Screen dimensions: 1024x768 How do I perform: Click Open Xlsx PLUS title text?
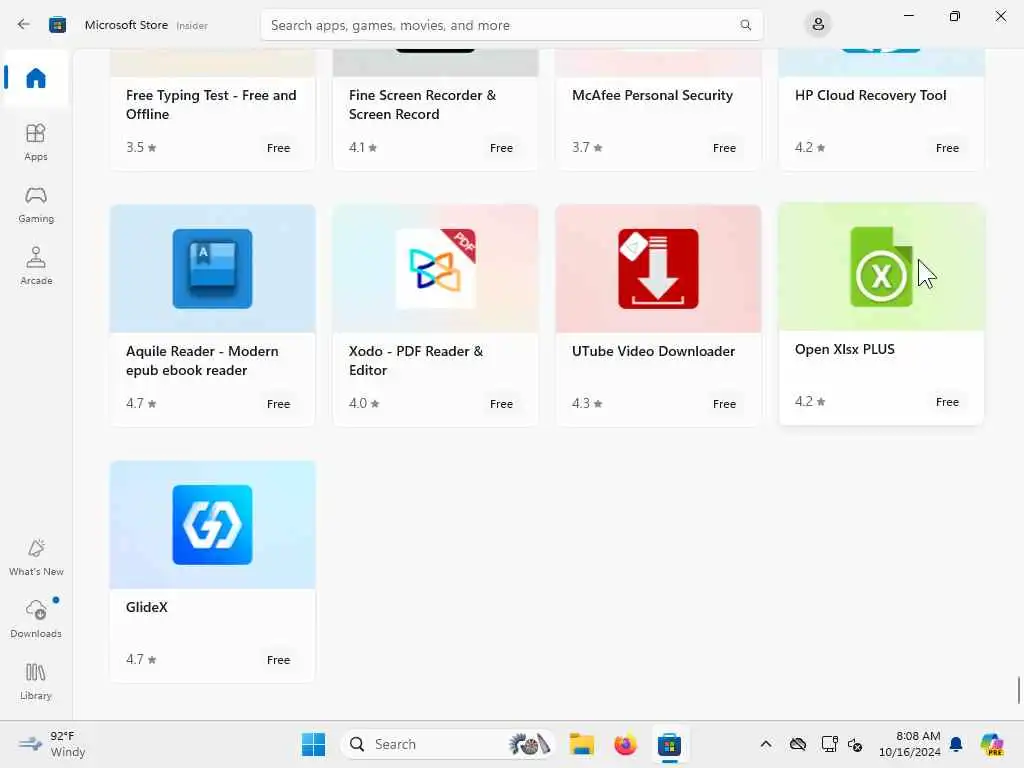[x=844, y=349]
